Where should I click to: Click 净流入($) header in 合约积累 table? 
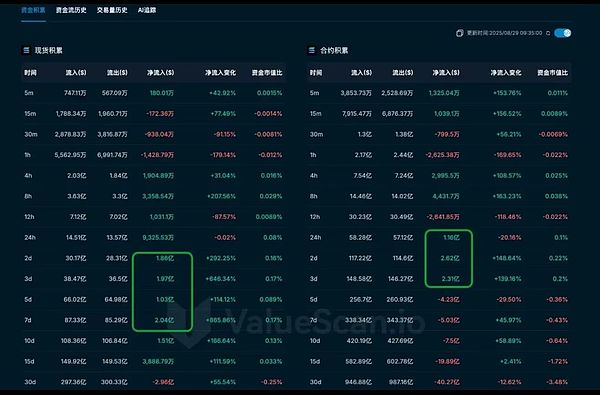[x=446, y=73]
